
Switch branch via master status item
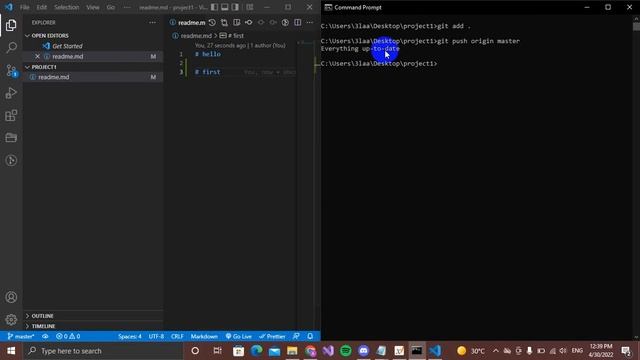click(x=20, y=336)
